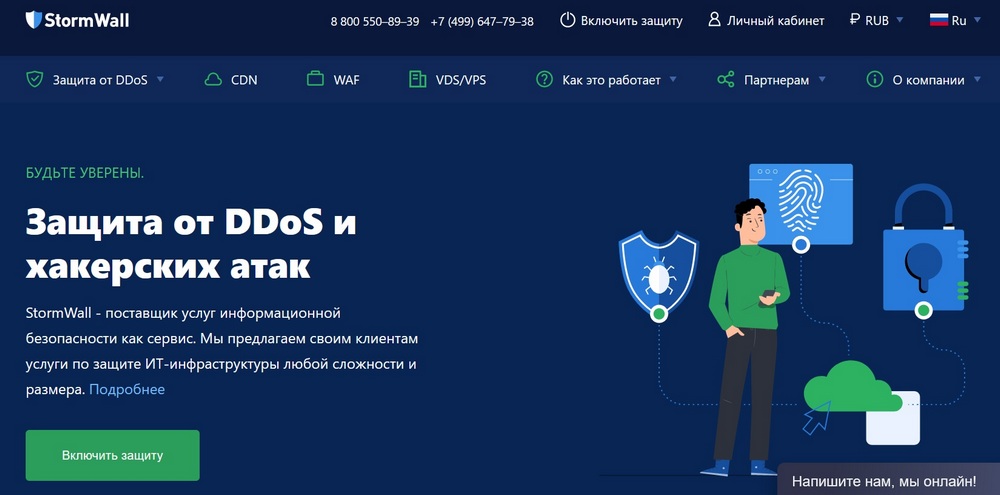Click the user icon for Личный кабинет
The width and height of the screenshot is (1000, 495).
coord(714,20)
